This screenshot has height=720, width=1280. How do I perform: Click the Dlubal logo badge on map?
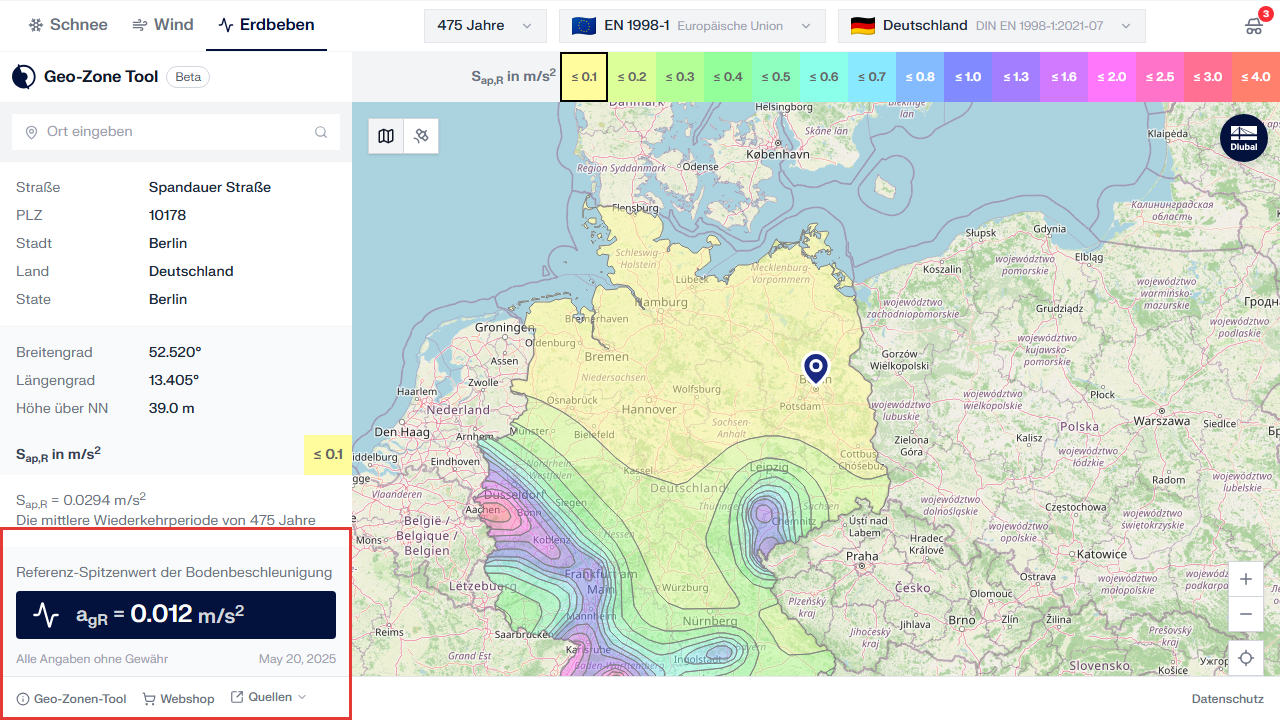click(1243, 138)
